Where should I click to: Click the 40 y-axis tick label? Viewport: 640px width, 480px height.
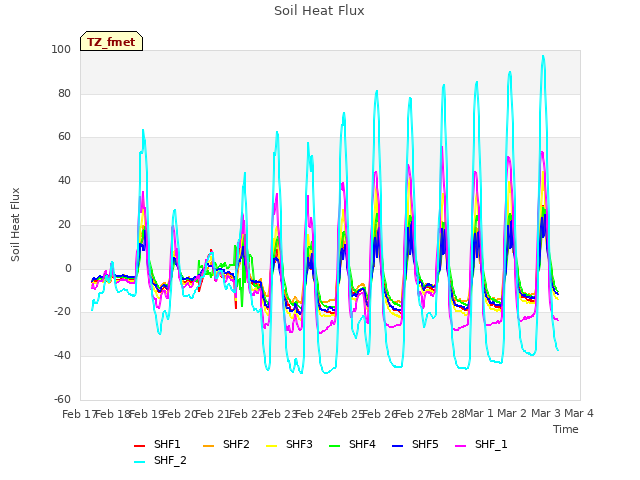64,180
